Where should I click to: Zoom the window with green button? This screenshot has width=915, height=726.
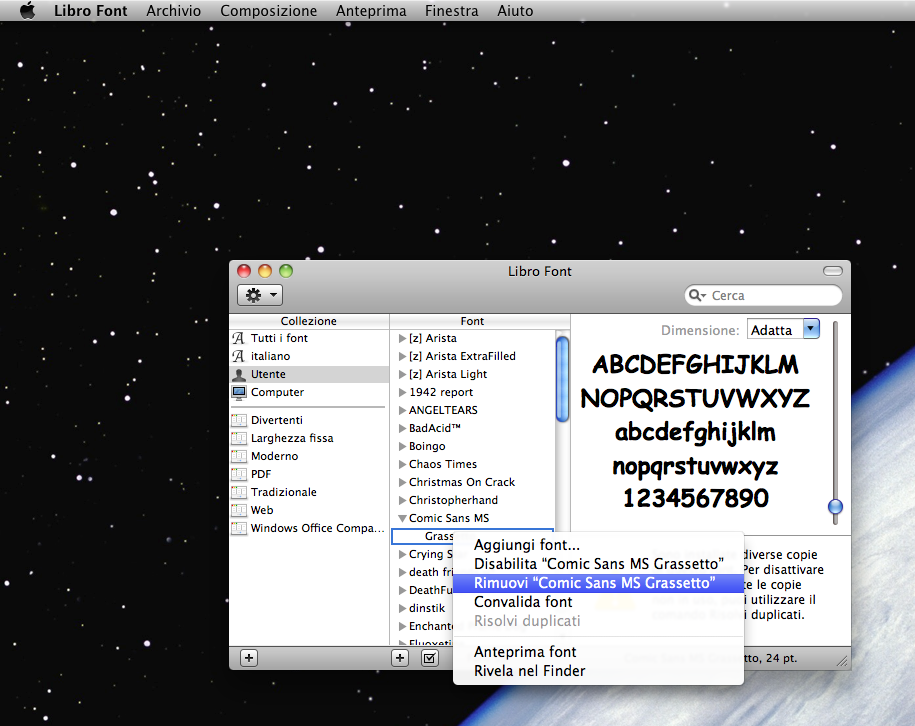[x=286, y=271]
